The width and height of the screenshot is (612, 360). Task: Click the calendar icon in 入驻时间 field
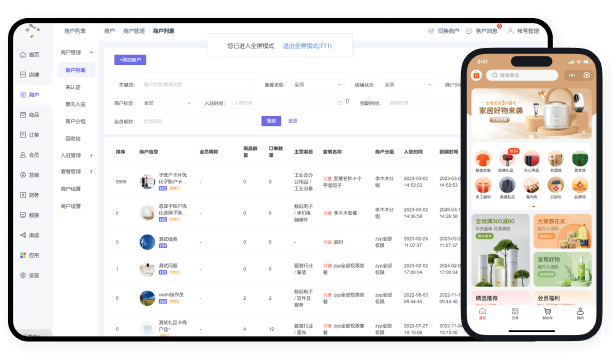click(339, 103)
